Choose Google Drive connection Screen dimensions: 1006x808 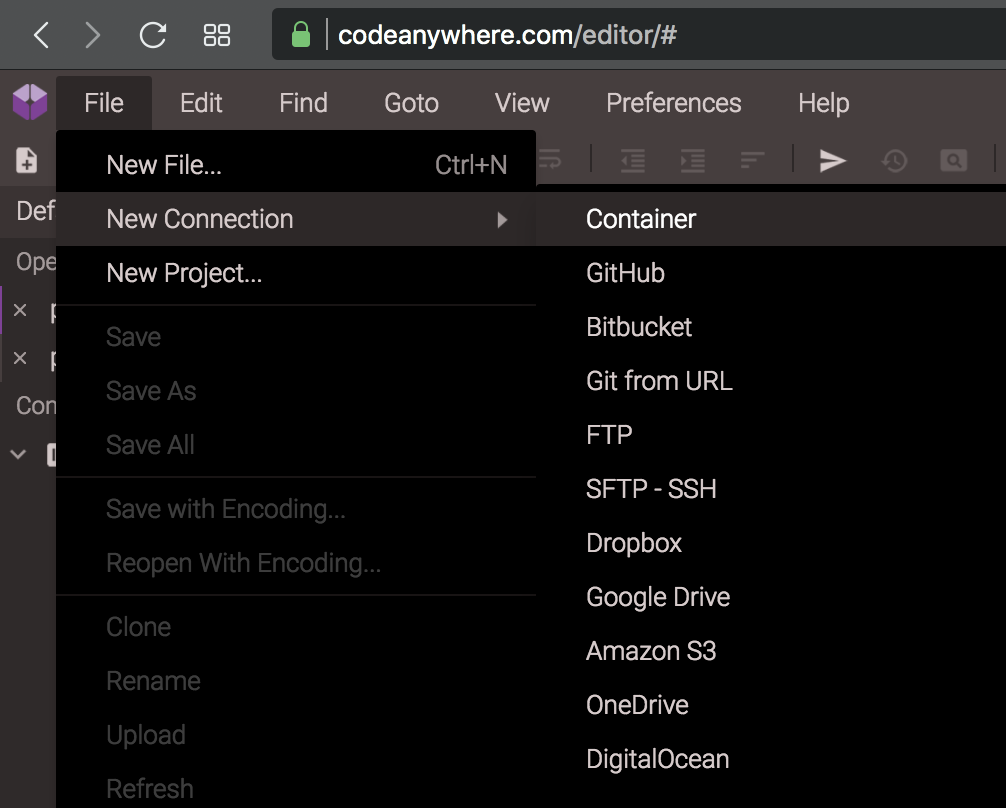click(x=771, y=597)
